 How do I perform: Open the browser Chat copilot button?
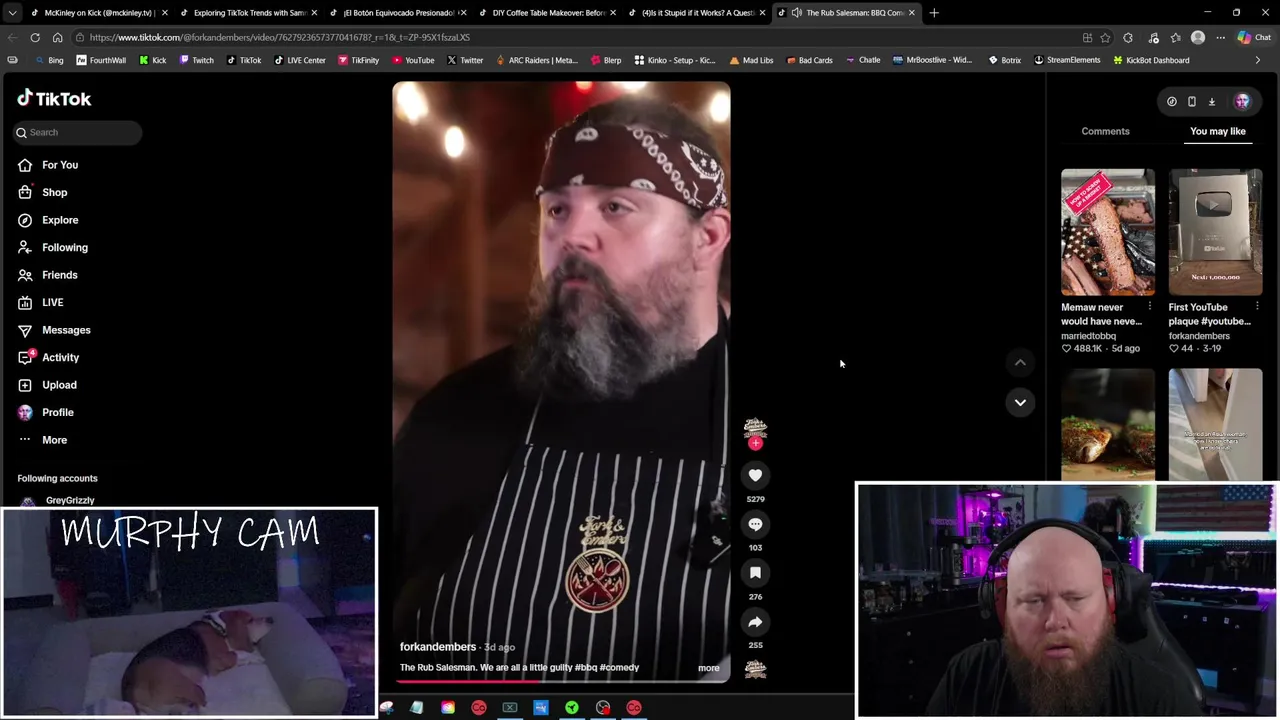pyautogui.click(x=1253, y=37)
